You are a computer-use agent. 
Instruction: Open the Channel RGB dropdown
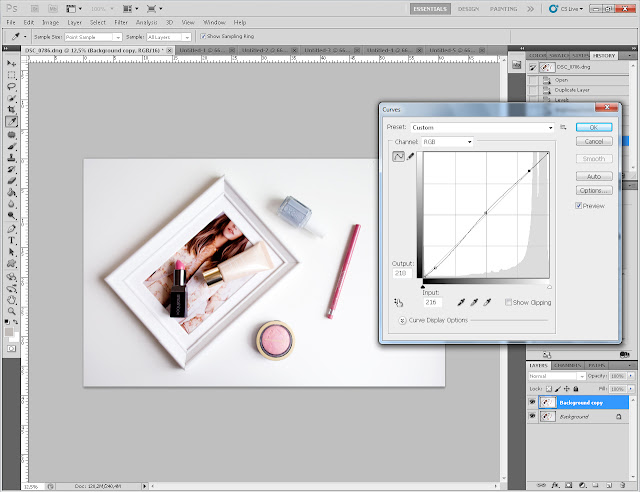[447, 142]
